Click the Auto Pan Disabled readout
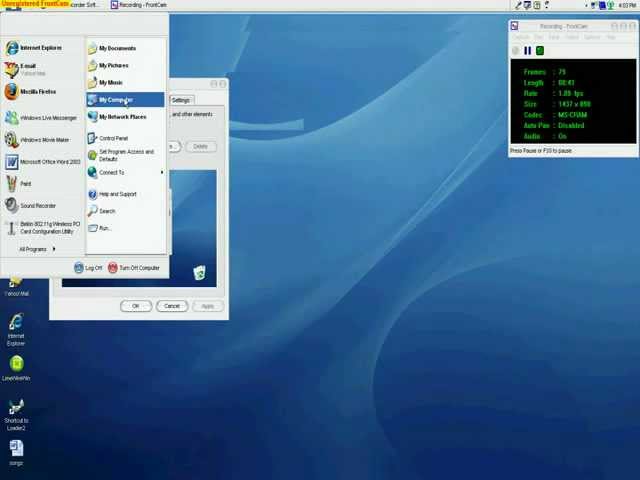The height and width of the screenshot is (480, 640). click(554, 125)
